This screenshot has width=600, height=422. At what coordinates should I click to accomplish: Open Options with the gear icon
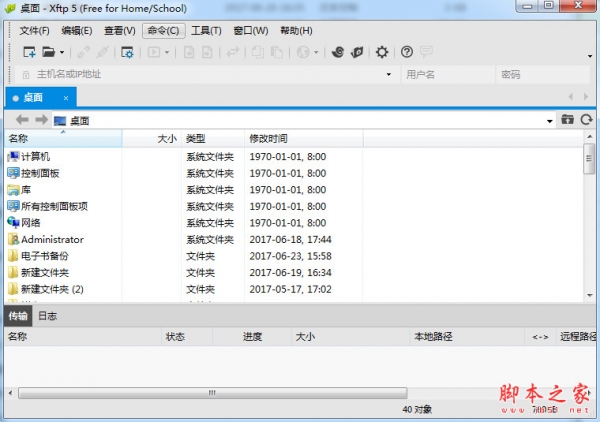tap(382, 52)
